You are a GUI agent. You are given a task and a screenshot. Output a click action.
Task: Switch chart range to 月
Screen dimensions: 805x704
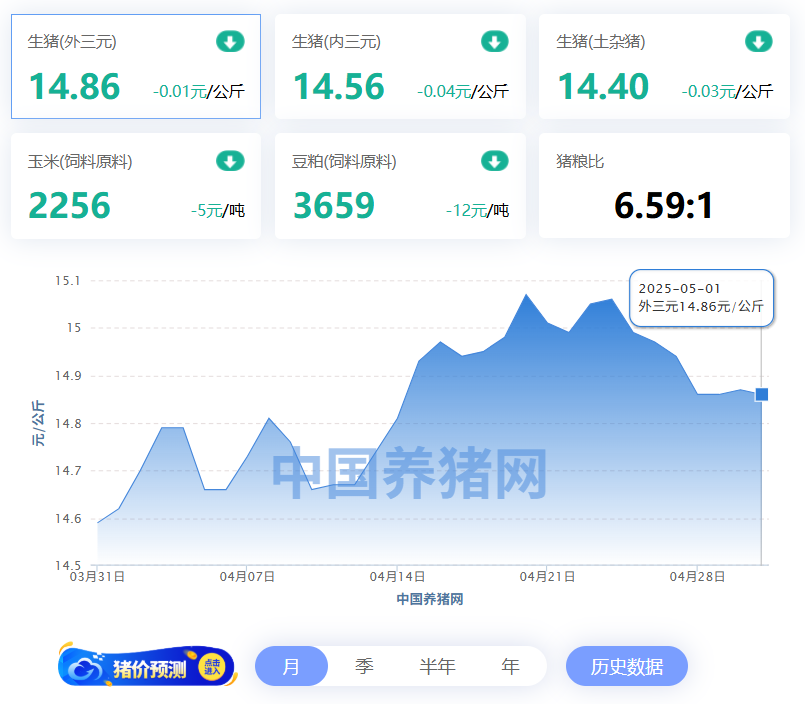click(291, 666)
